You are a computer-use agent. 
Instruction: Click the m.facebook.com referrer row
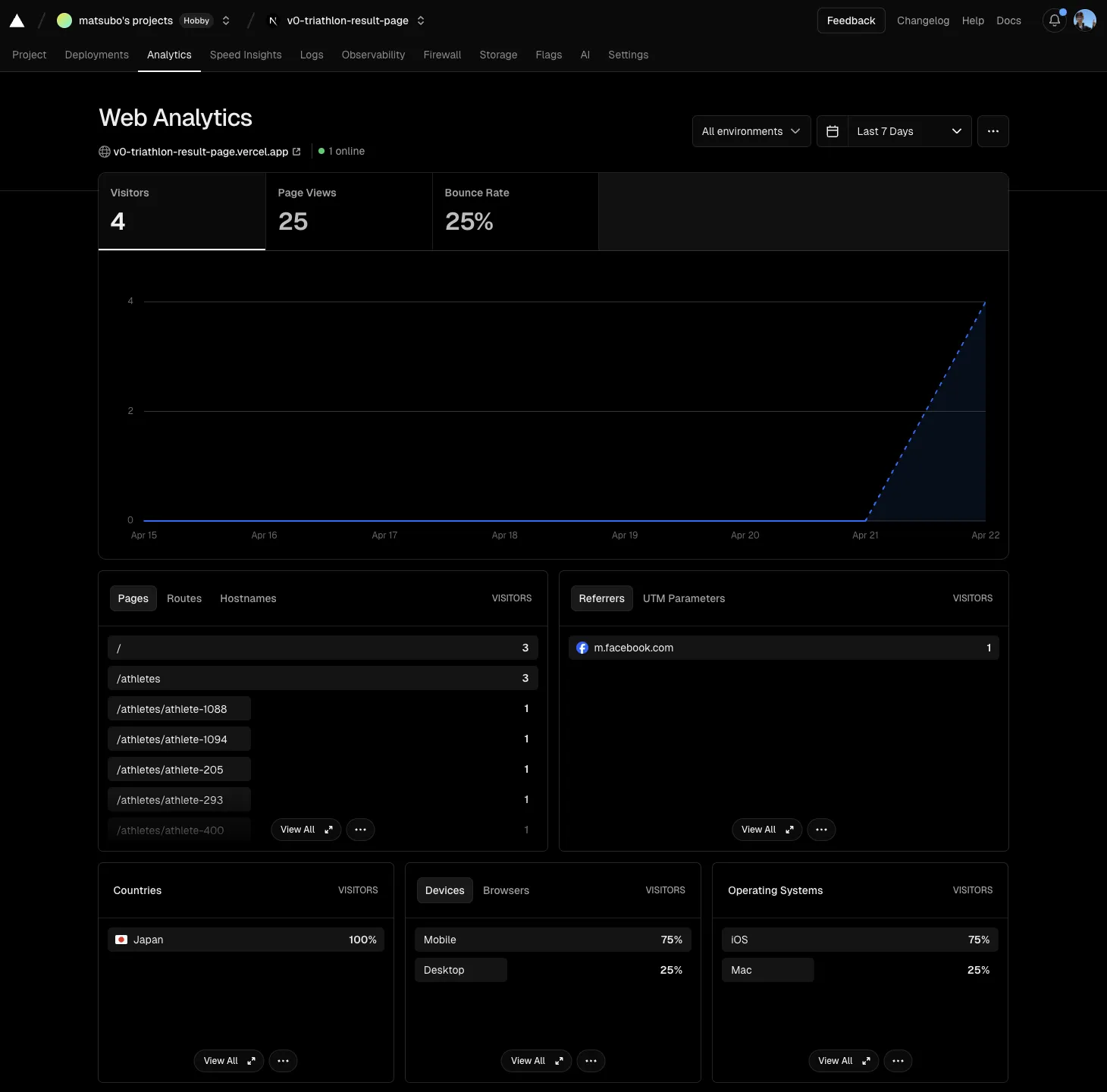coord(783,648)
